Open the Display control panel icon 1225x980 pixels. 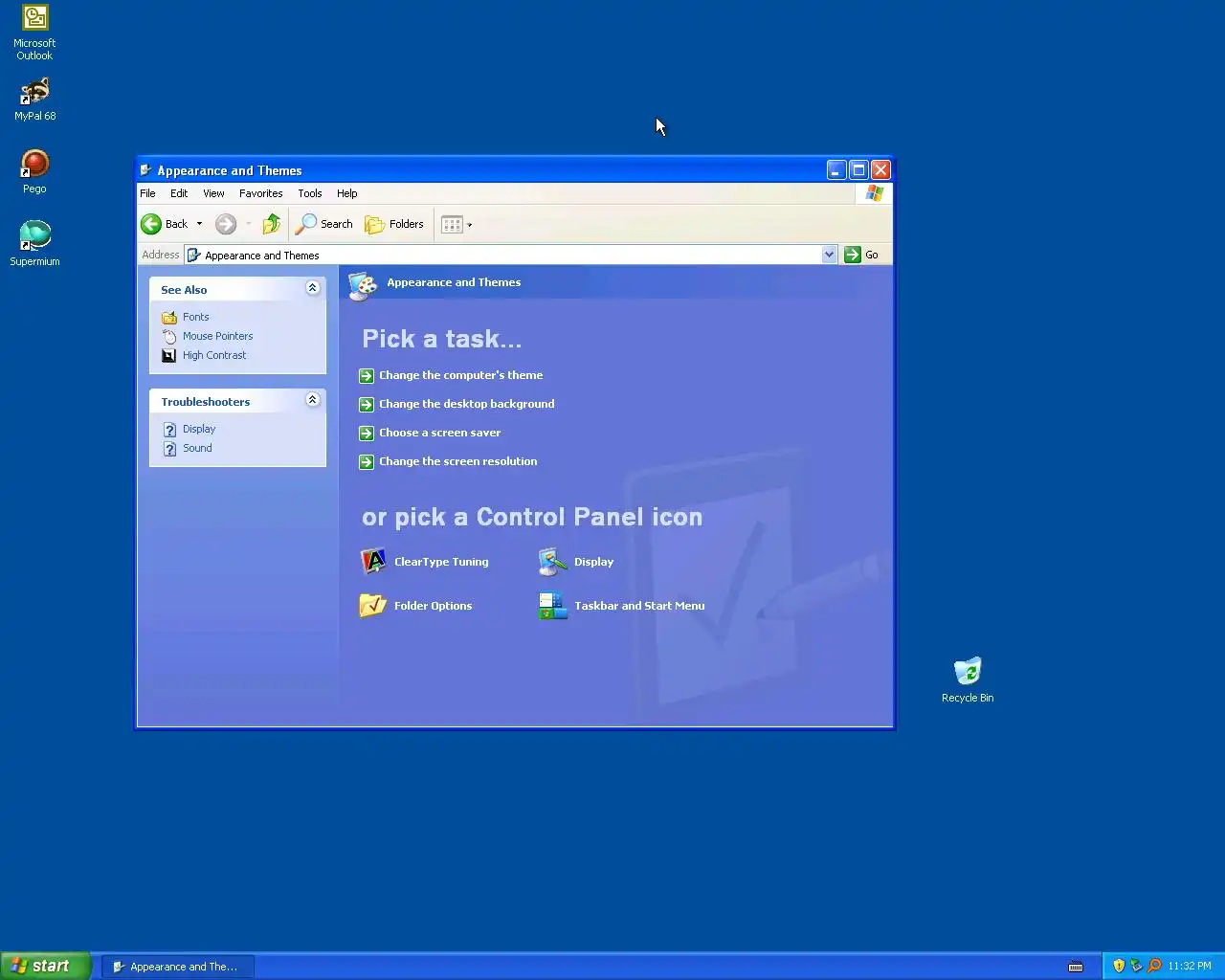pos(576,562)
